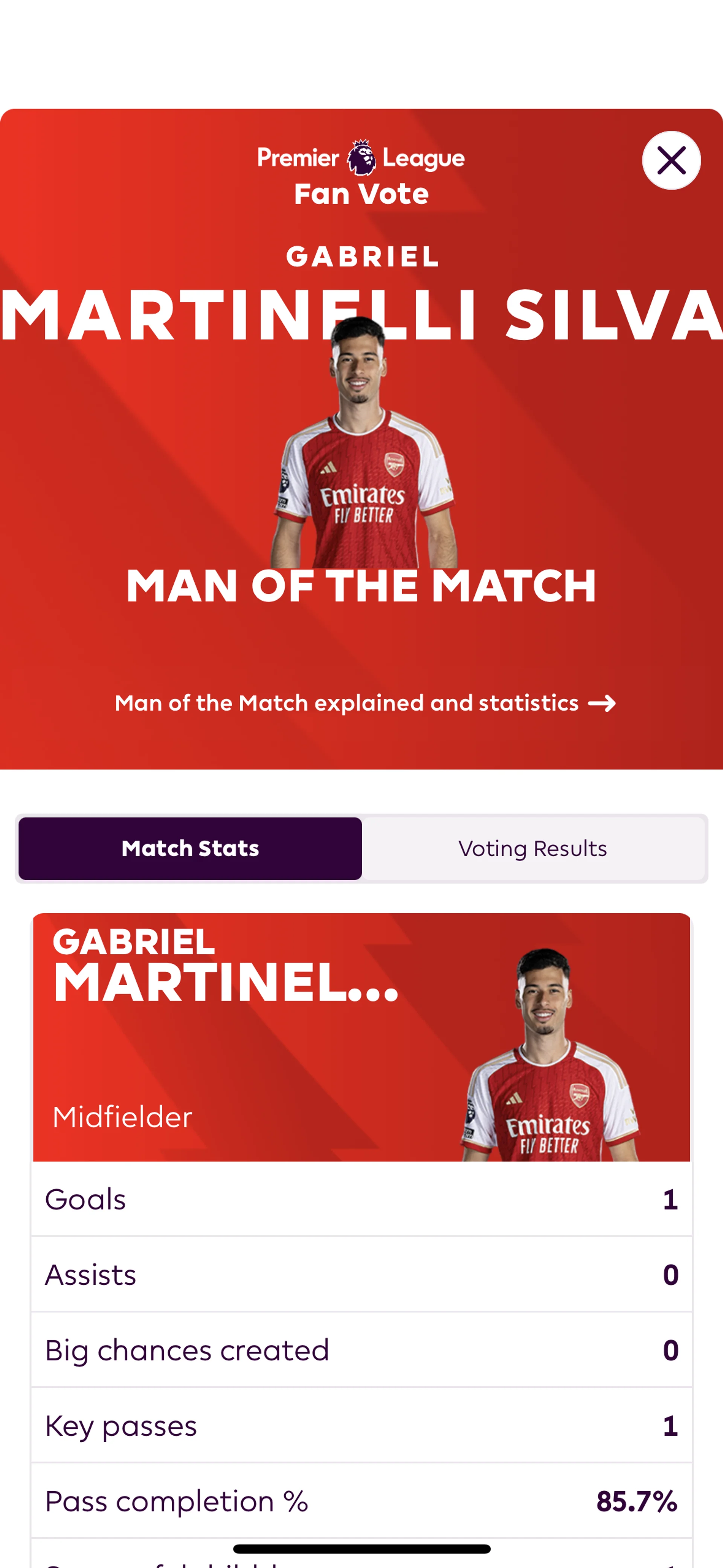The width and height of the screenshot is (723, 1568).
Task: Tap the Fan Vote title text
Action: (361, 194)
